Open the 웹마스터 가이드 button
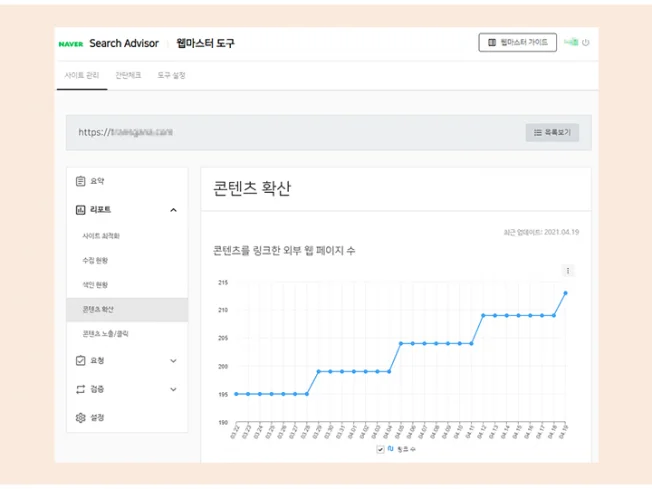The width and height of the screenshot is (652, 489). pos(517,42)
